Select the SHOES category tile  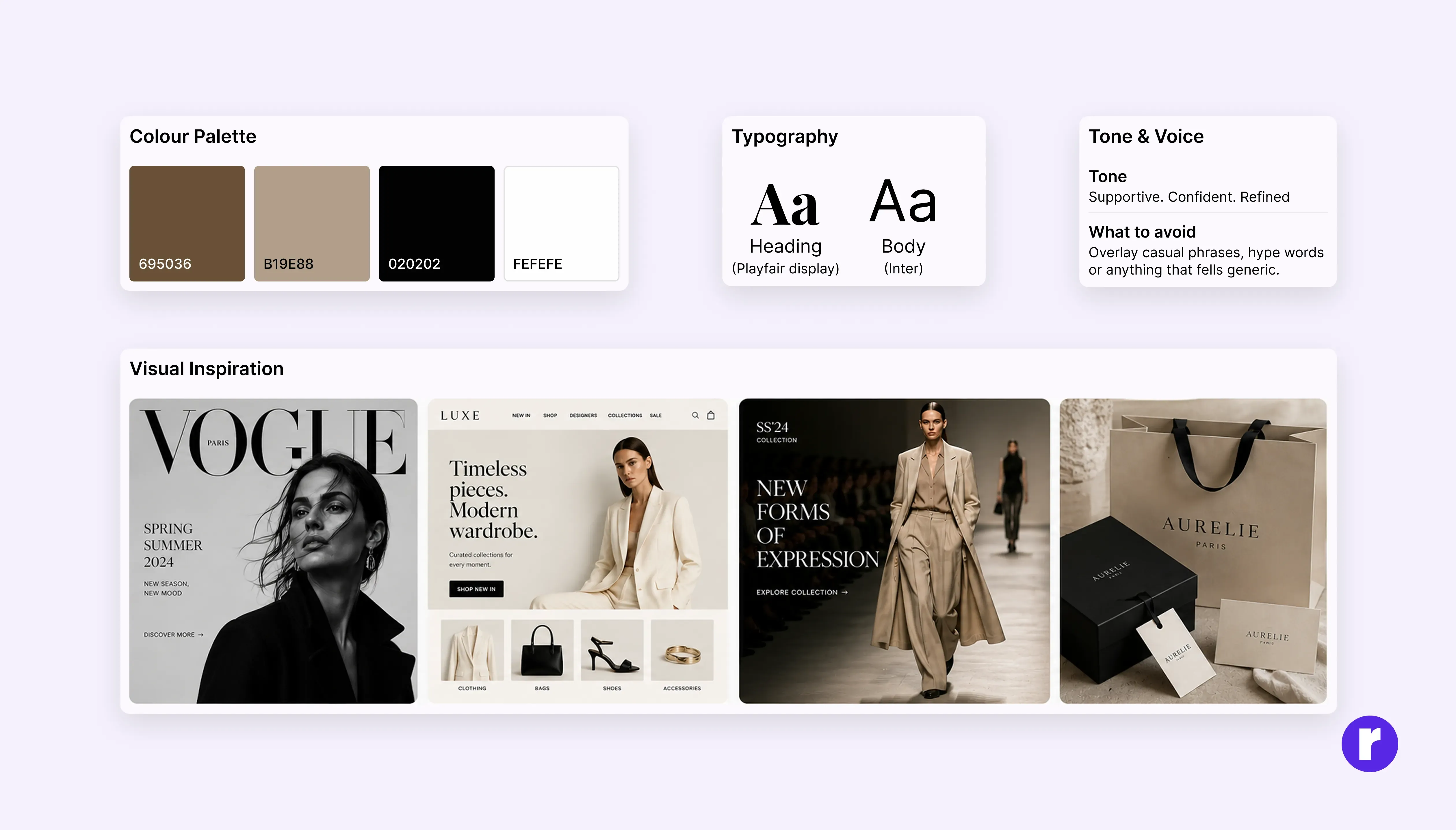[612, 655]
